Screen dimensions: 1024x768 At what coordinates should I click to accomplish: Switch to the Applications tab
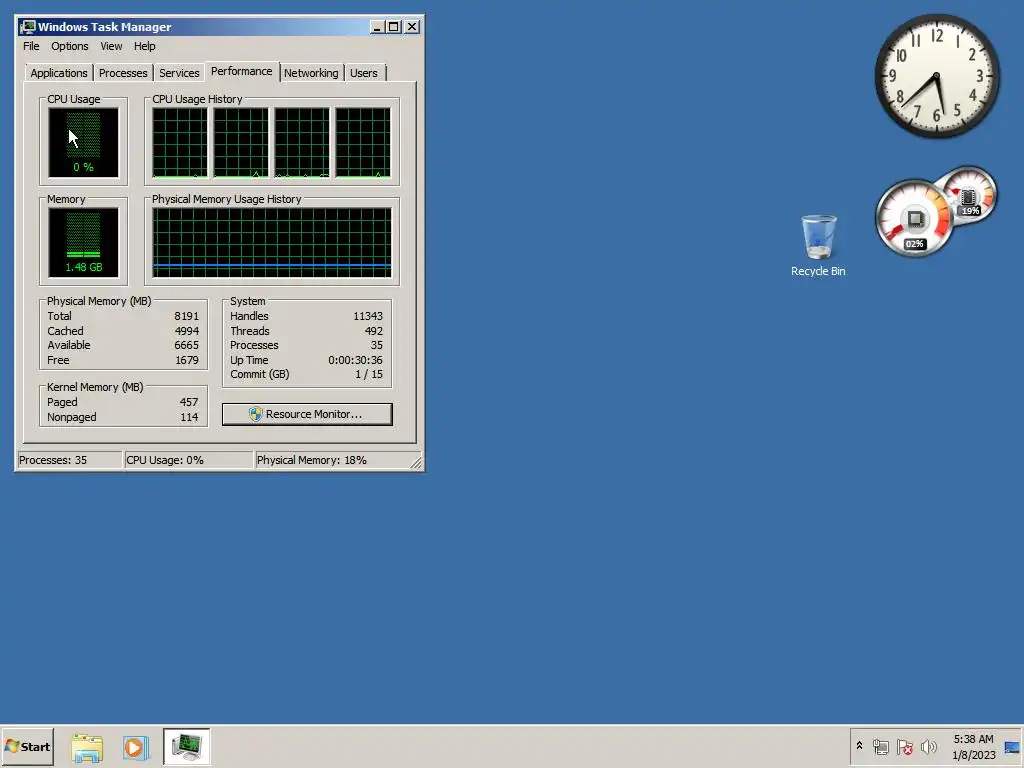point(59,73)
